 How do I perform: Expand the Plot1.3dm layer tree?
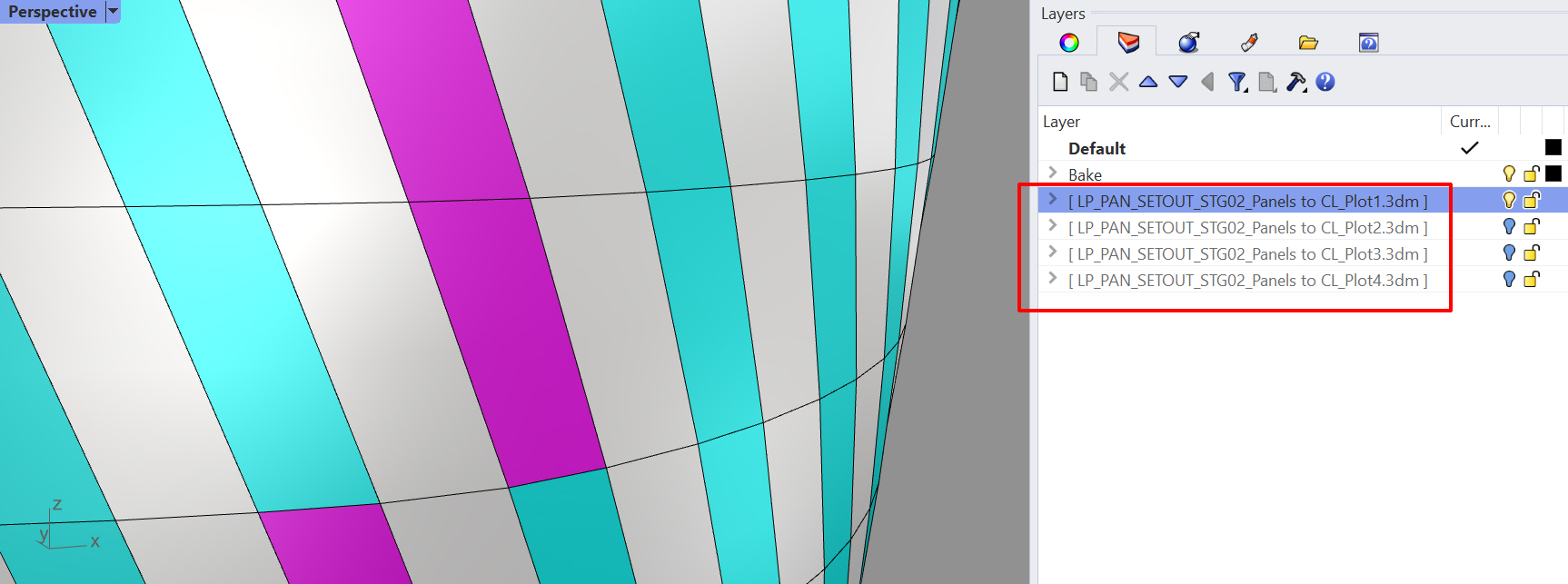[x=1053, y=199]
